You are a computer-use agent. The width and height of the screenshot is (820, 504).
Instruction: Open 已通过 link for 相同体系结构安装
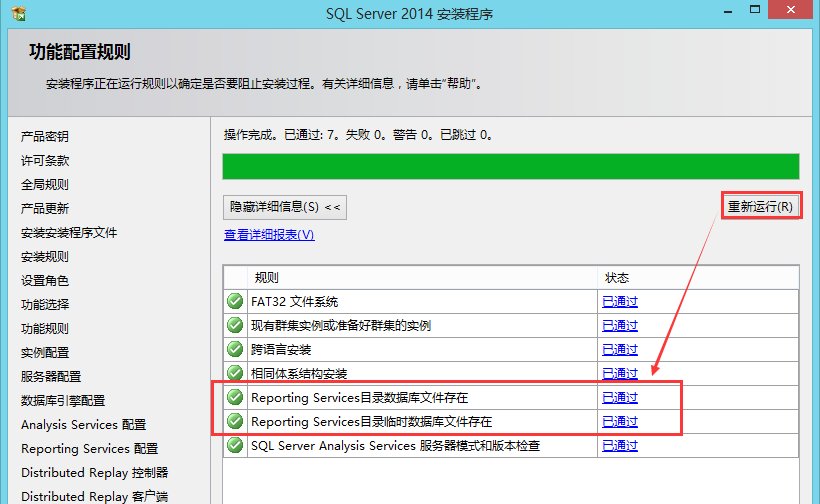coord(620,374)
